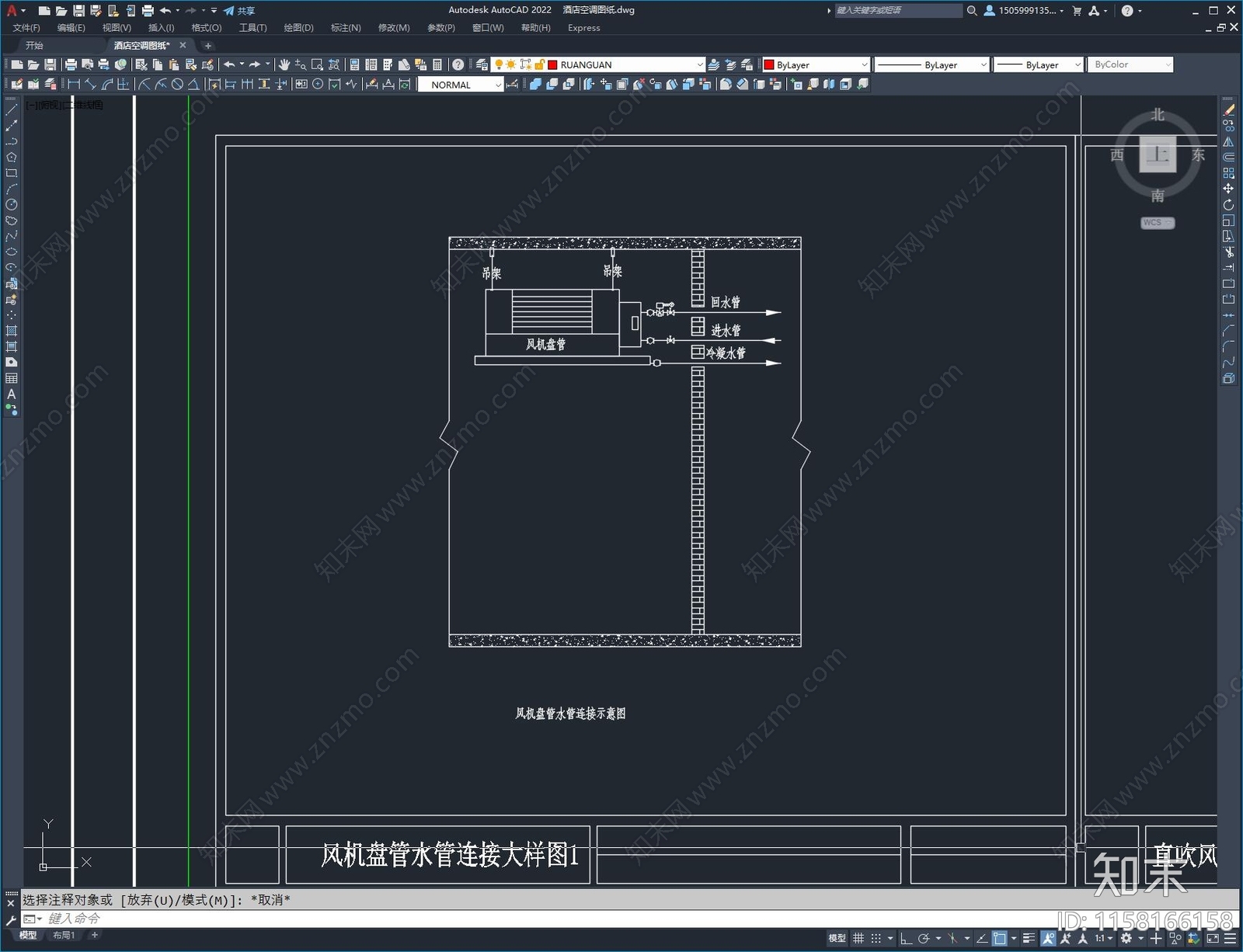Switch to the 布局1 layout tab

click(65, 936)
